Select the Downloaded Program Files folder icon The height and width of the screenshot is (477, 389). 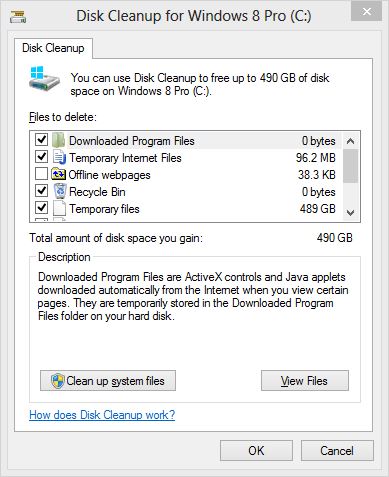point(58,140)
